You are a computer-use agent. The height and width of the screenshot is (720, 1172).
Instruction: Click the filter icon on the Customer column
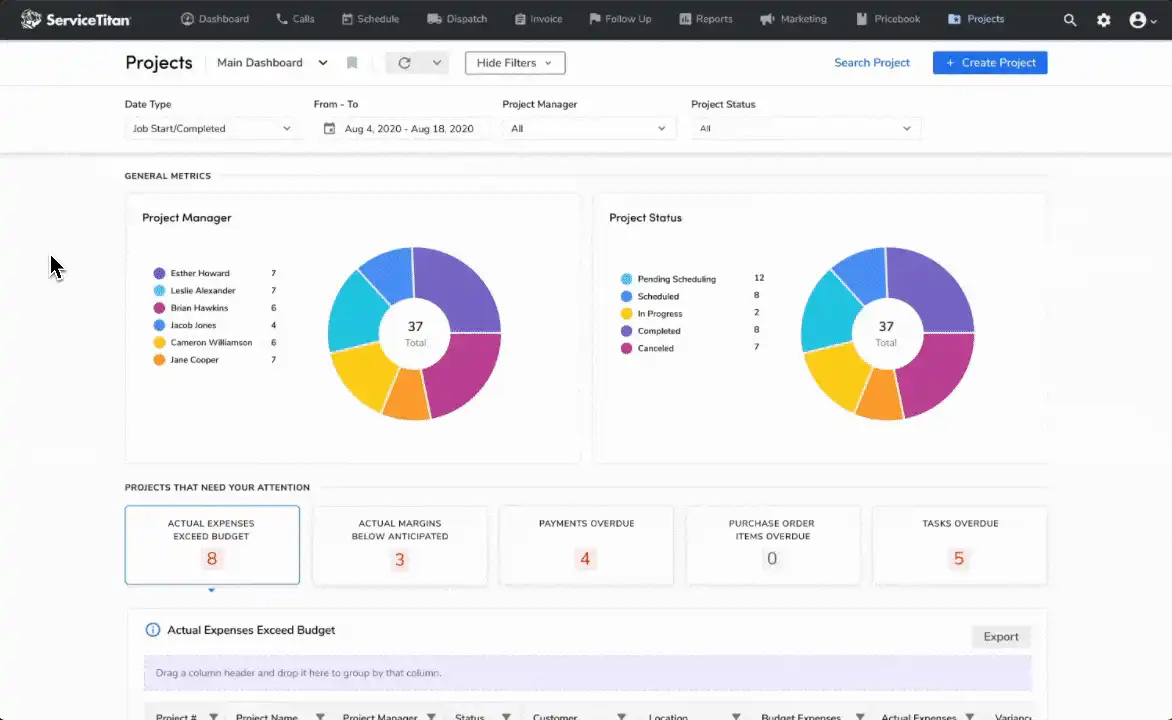621,716
